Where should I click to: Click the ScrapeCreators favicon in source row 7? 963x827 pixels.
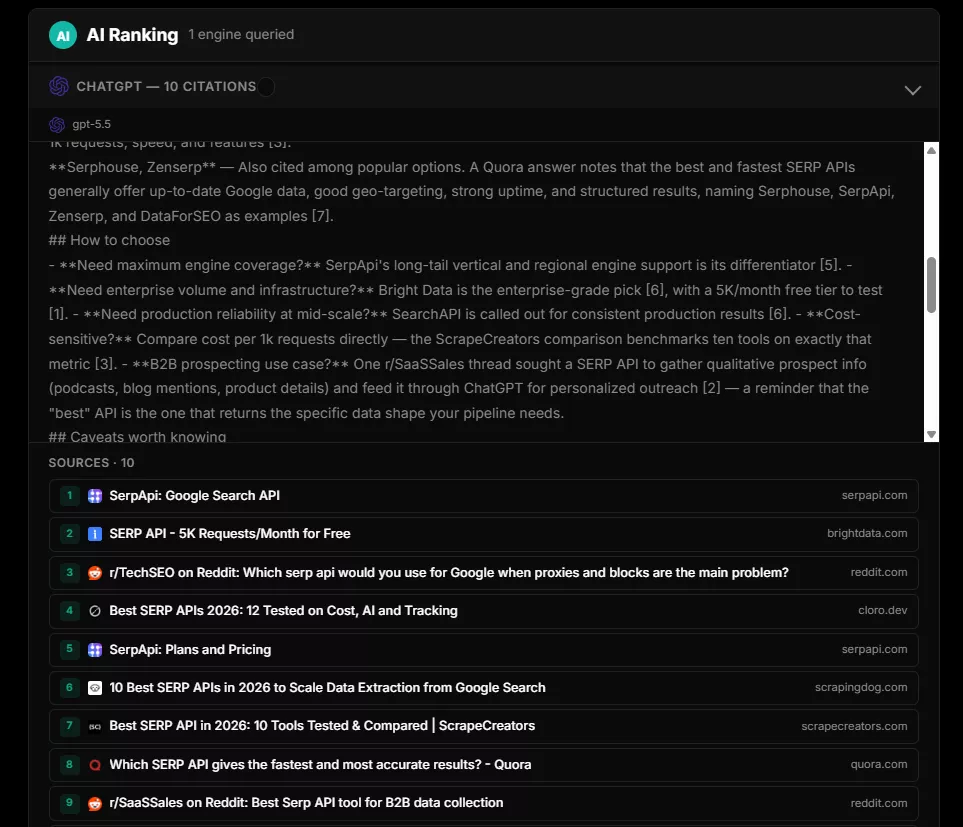click(95, 726)
